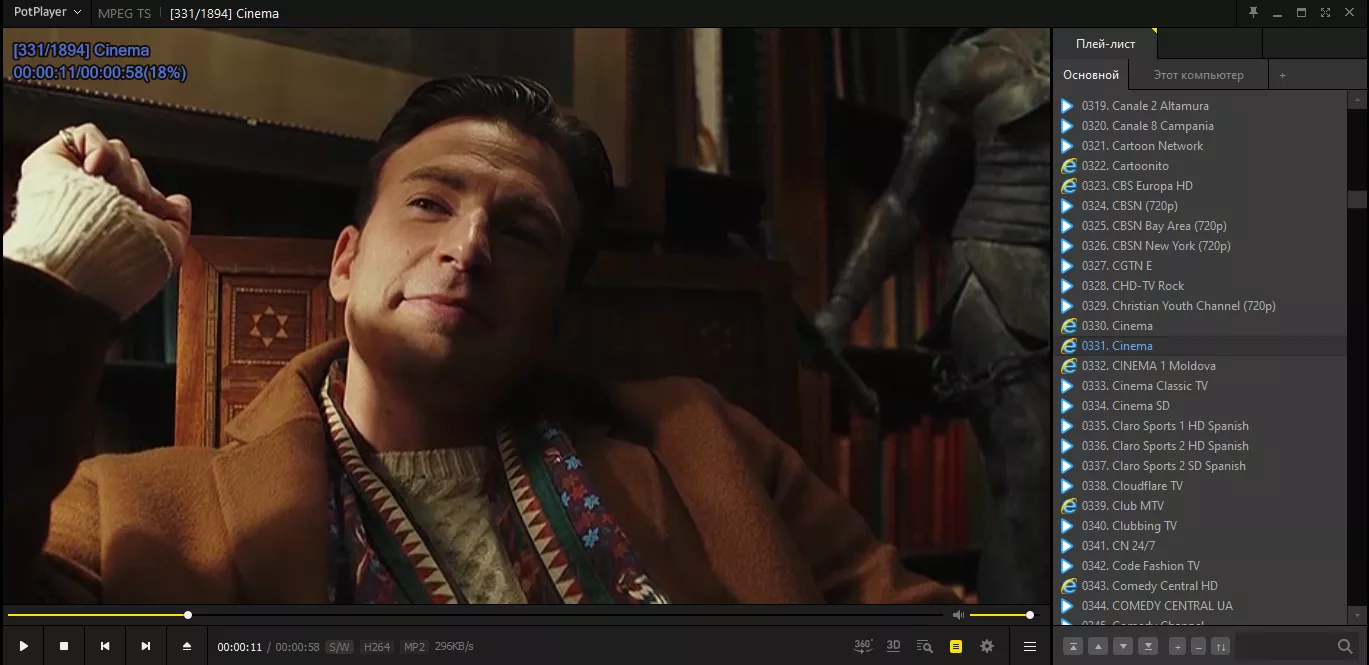Add a new playlist with plus tab
This screenshot has width=1369, height=665.
pyautogui.click(x=1282, y=75)
